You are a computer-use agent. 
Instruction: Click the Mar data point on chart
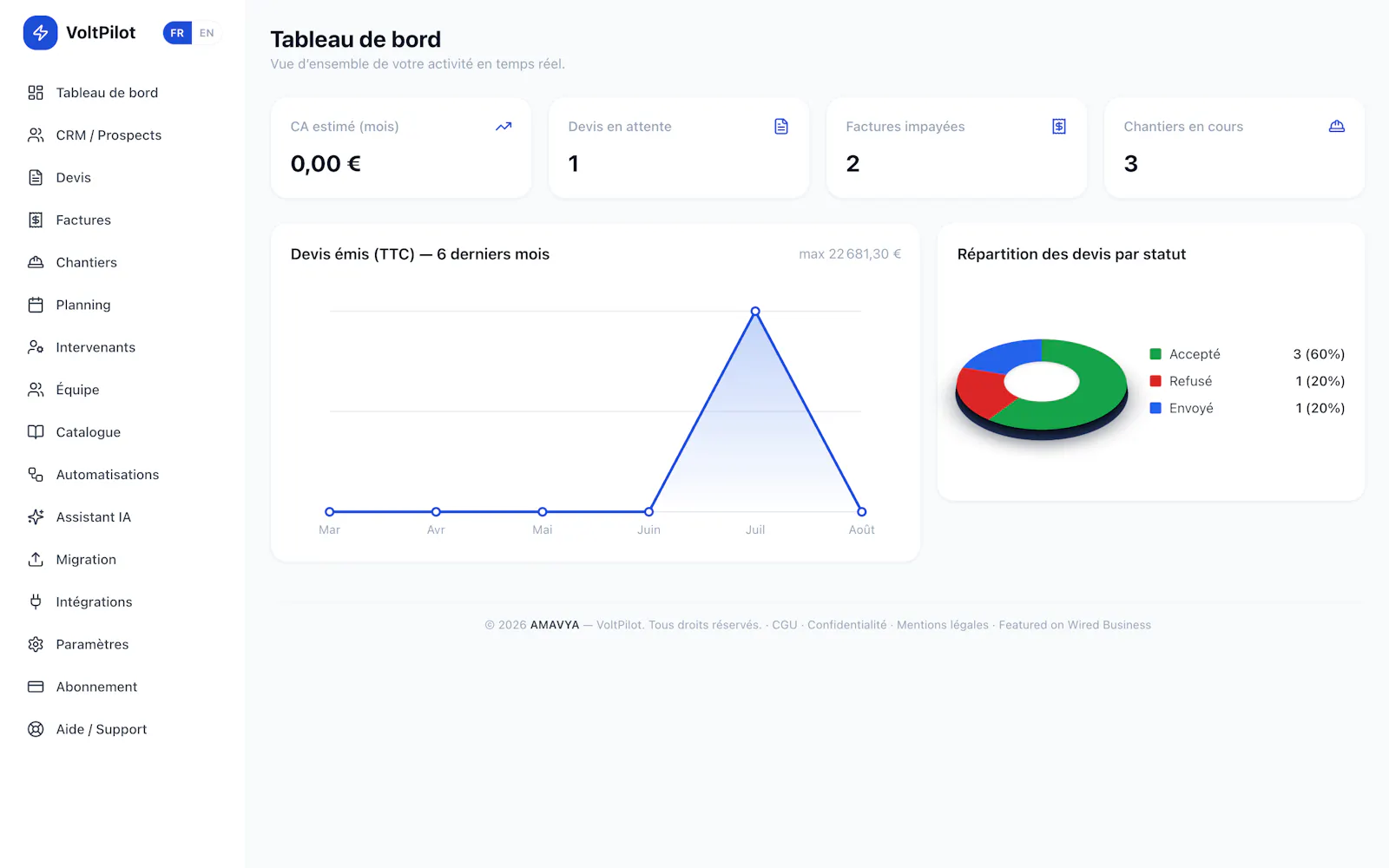[330, 512]
